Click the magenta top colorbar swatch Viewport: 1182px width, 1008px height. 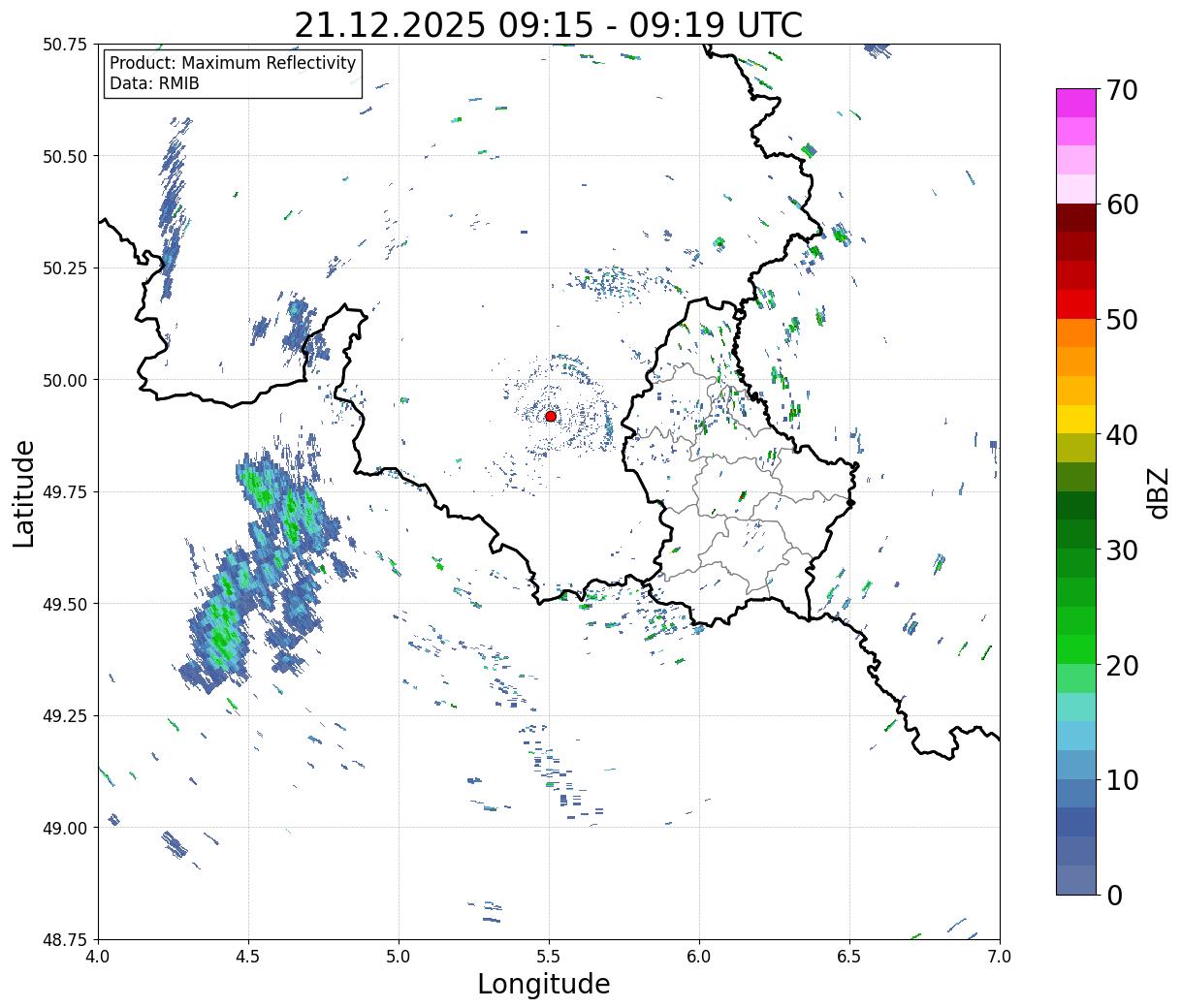click(x=1076, y=104)
